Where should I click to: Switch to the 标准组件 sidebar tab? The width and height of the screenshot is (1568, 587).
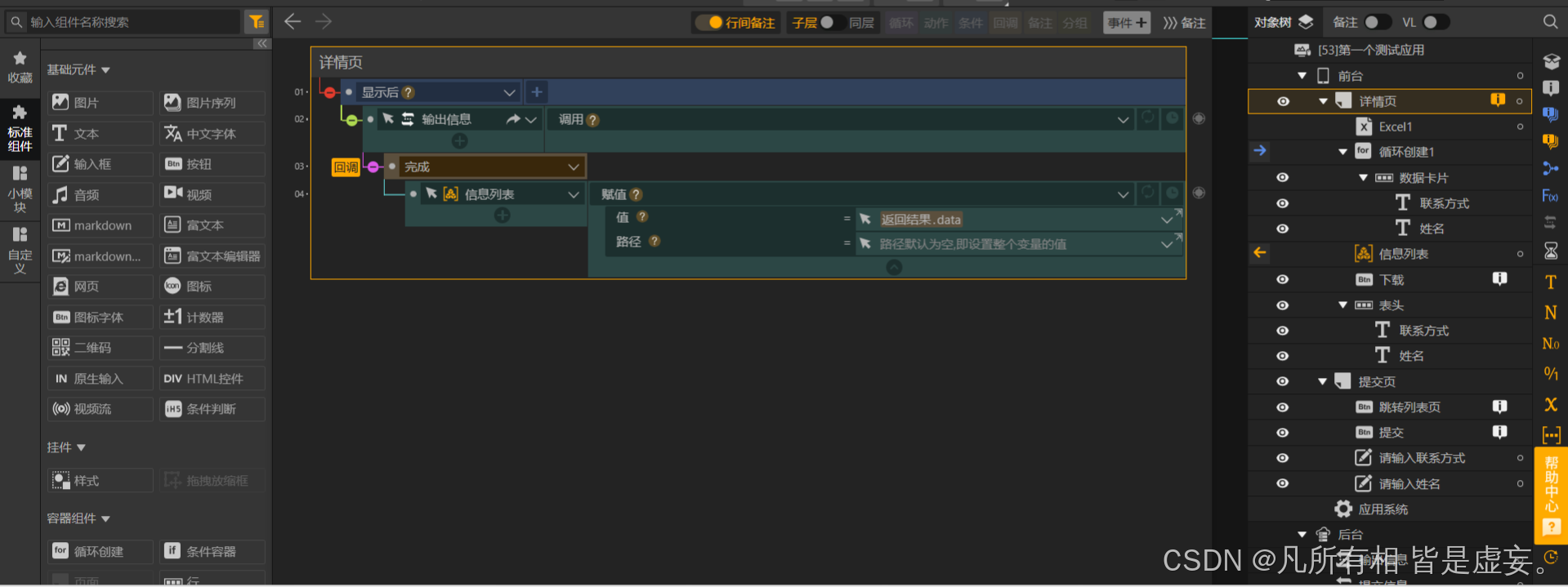20,128
